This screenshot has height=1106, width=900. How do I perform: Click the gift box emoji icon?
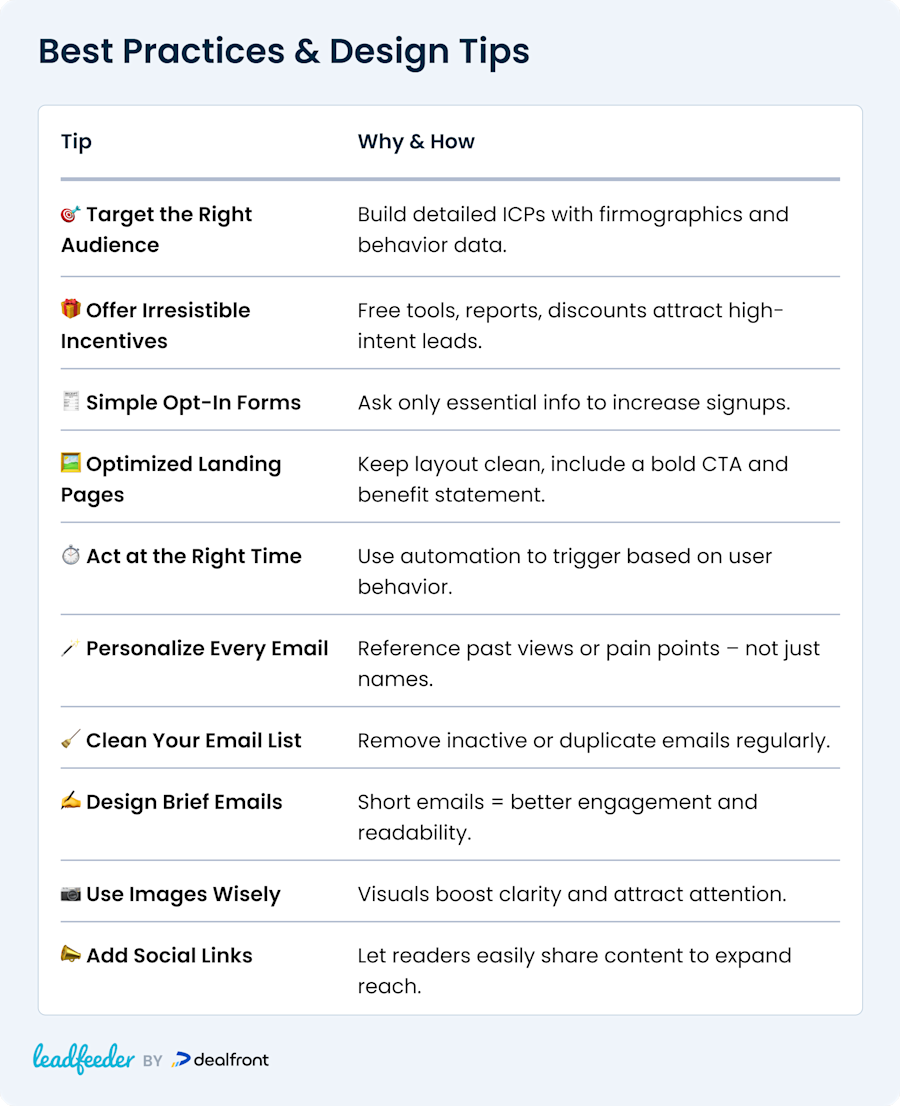click(71, 309)
